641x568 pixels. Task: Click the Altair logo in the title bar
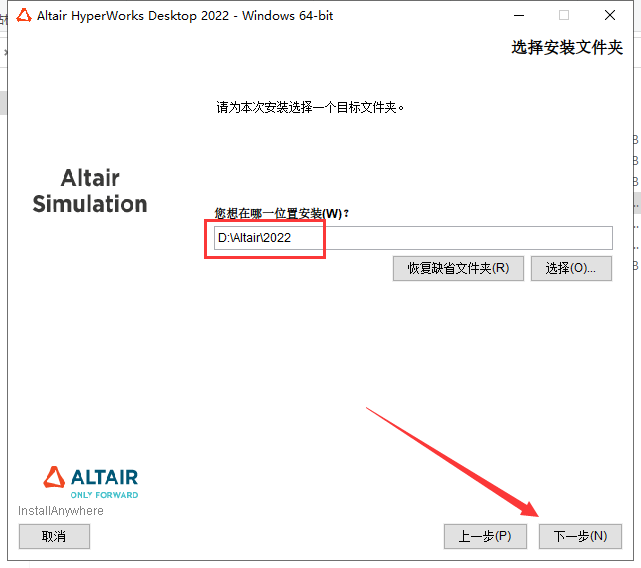[24, 16]
